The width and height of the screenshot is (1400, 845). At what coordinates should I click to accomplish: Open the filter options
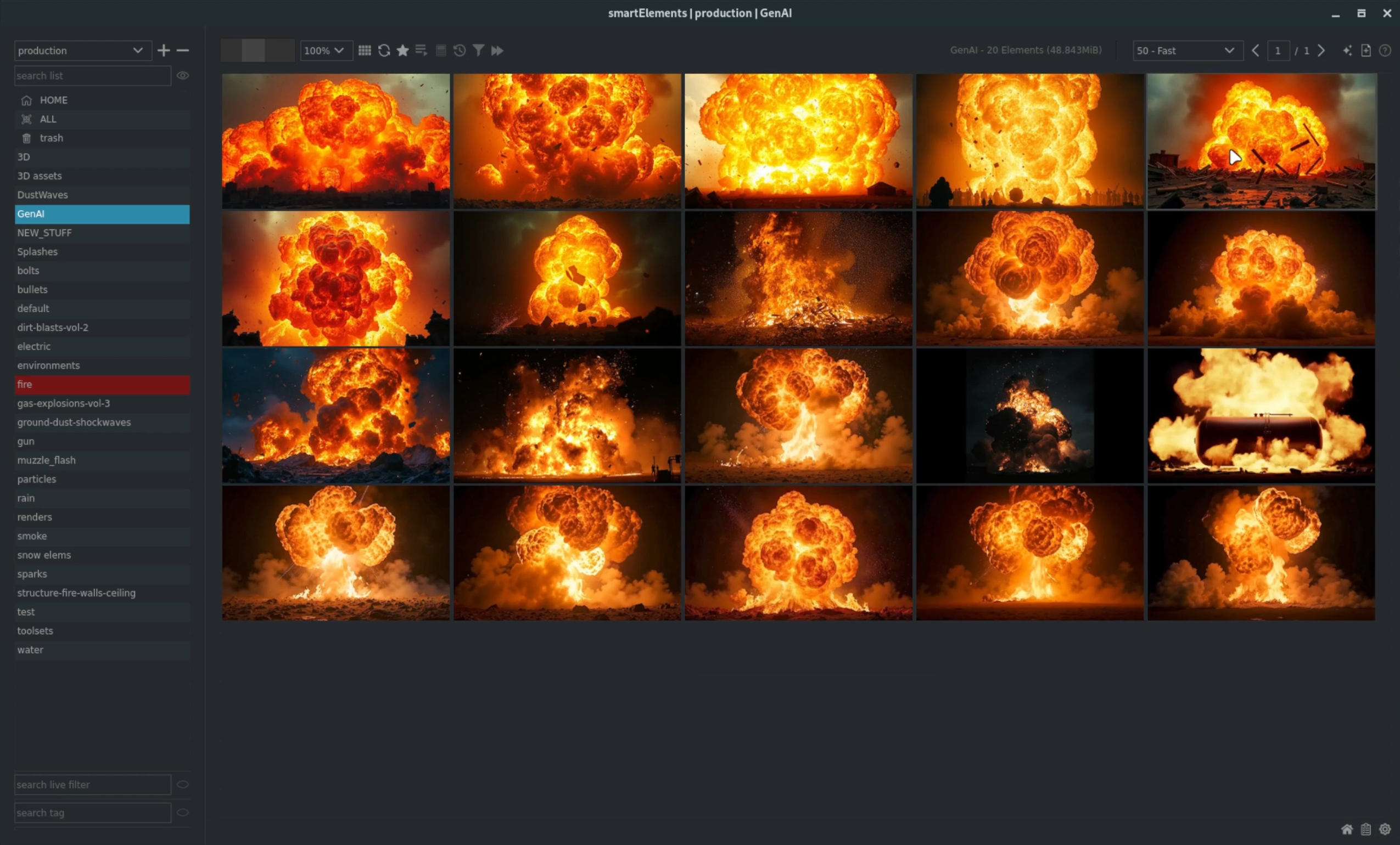point(478,50)
